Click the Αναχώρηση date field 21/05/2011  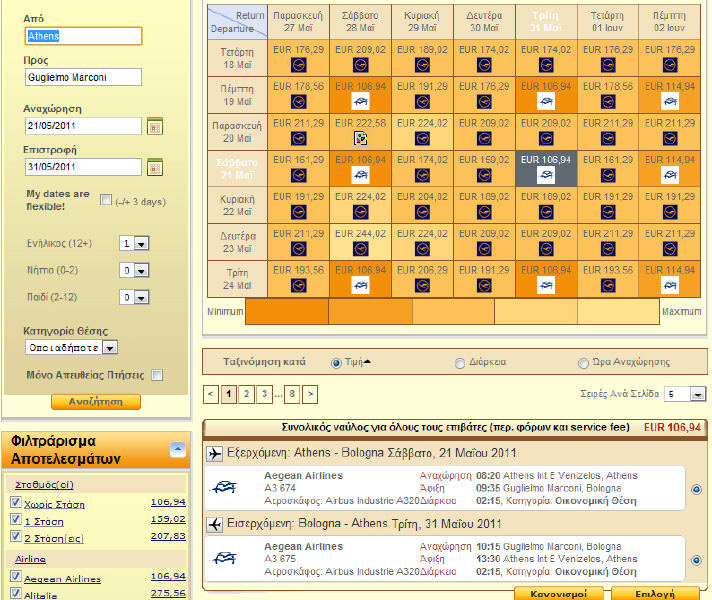[83, 126]
